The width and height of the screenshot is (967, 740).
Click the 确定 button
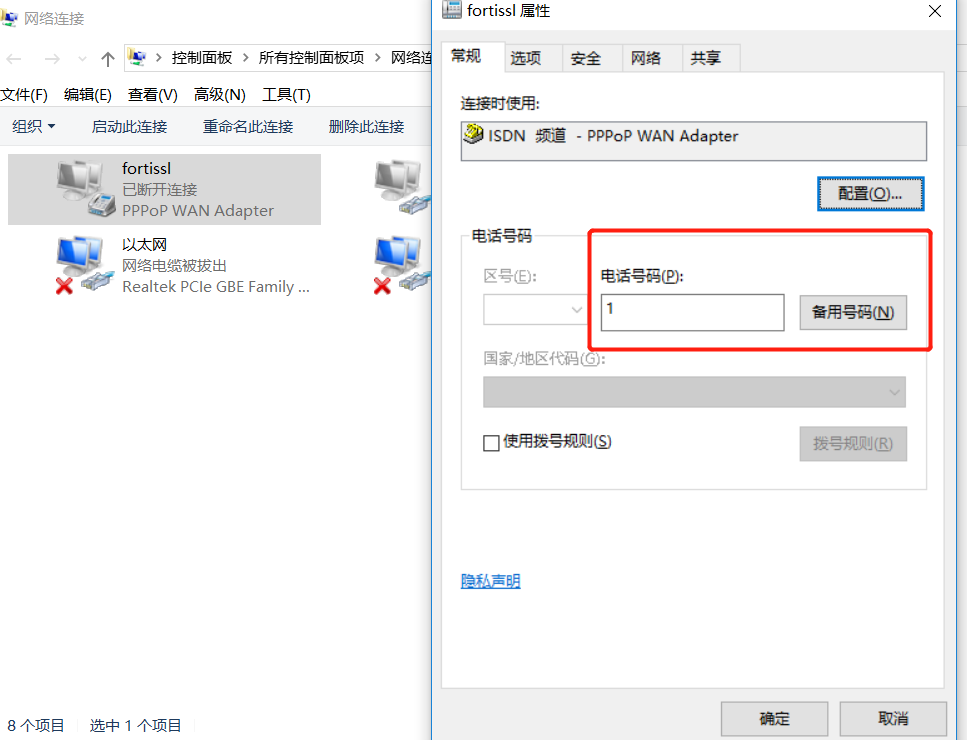[774, 718]
